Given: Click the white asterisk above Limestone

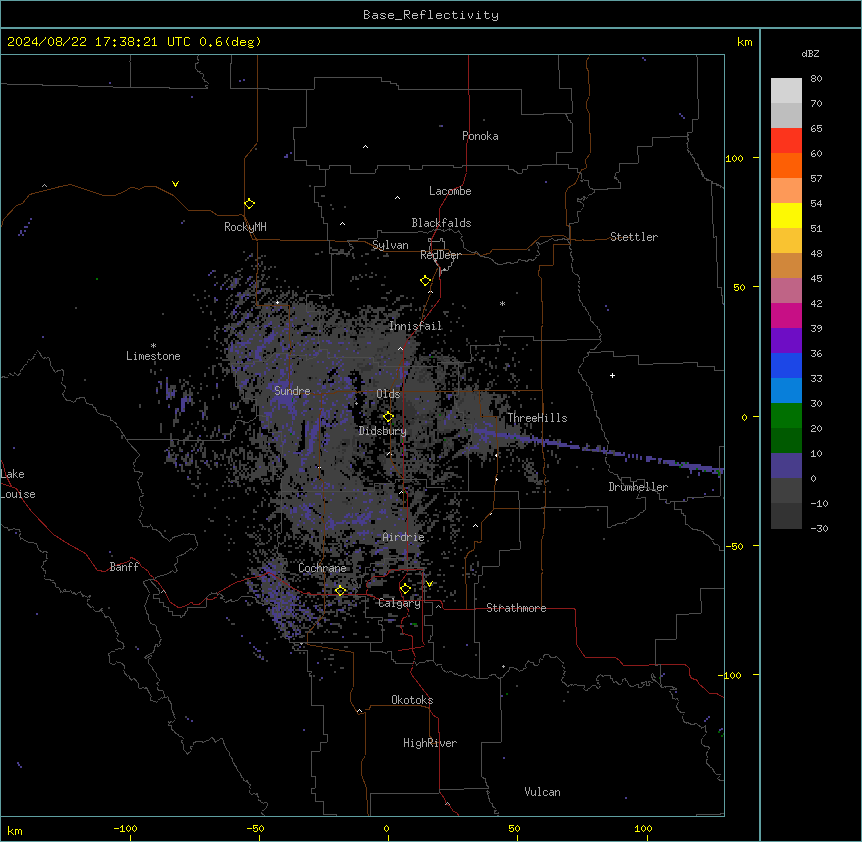Looking at the screenshot, I should point(153,346).
